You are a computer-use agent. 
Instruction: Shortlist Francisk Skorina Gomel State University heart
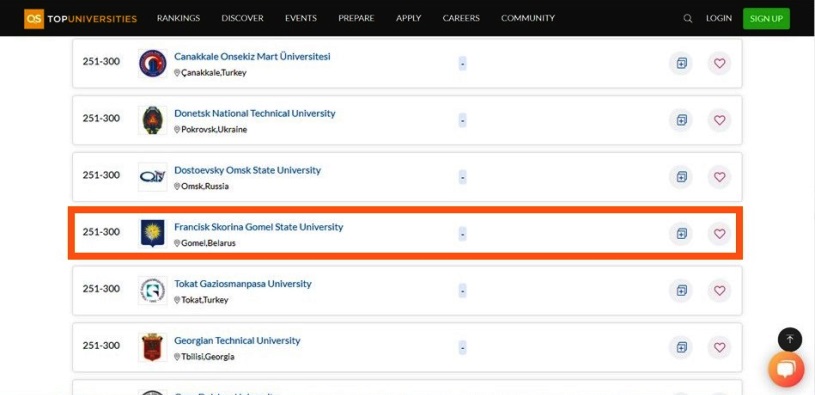(719, 234)
